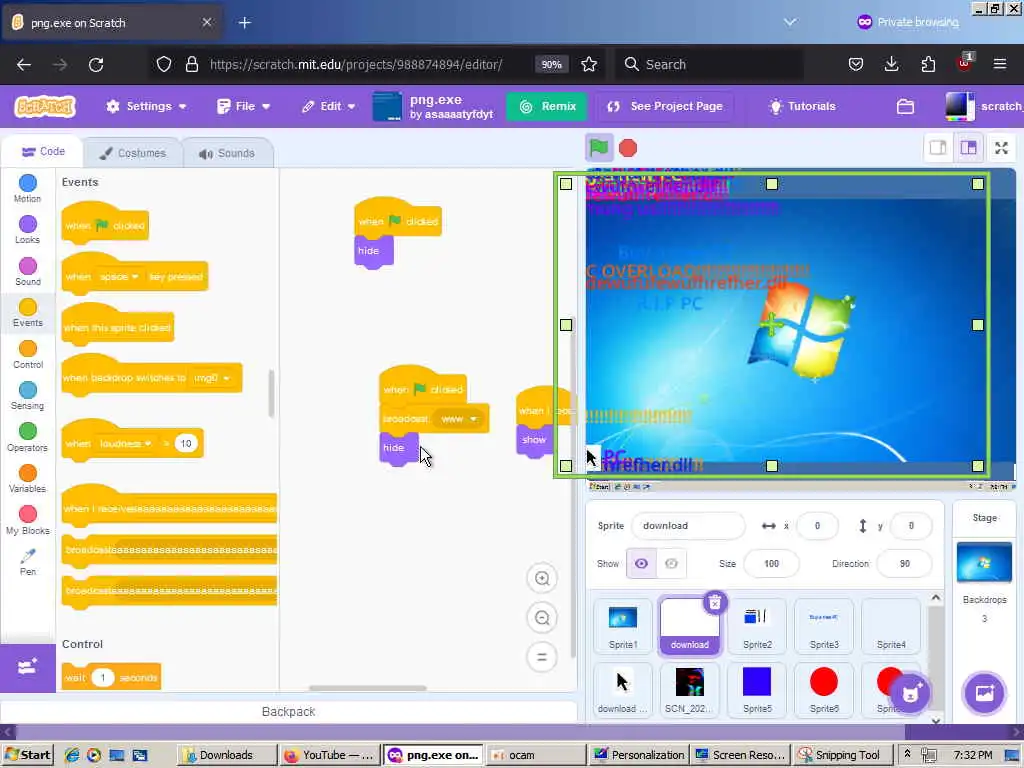The height and width of the screenshot is (768, 1024).
Task: Select the Sensing block category
Action: tap(27, 396)
